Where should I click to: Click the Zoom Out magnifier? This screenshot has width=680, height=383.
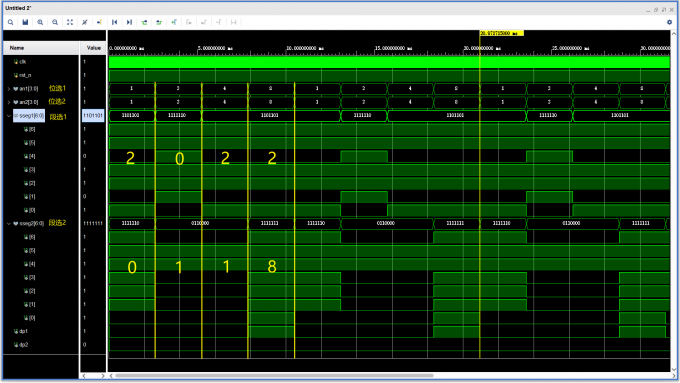pyautogui.click(x=55, y=22)
